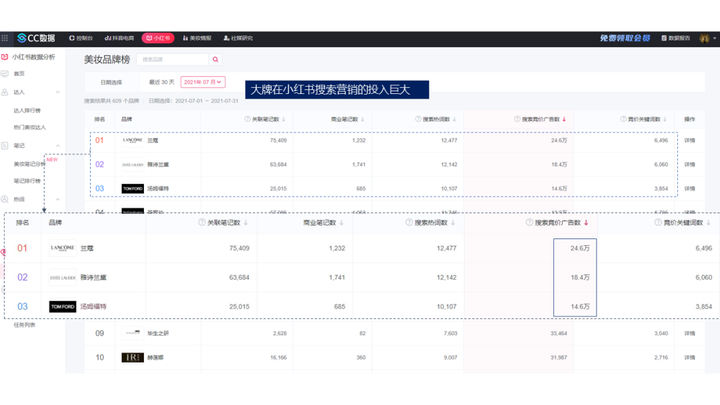The image size is (720, 405).
Task: Open 详情 for rank 02 Estée Lauder row
Action: 690,164
